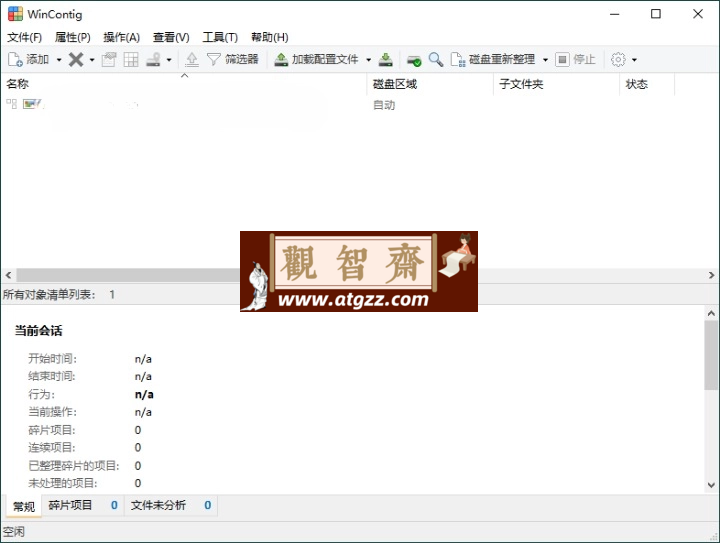The width and height of the screenshot is (720, 543).
Task: Open the 添加 dropdown arrow
Action: 59,60
